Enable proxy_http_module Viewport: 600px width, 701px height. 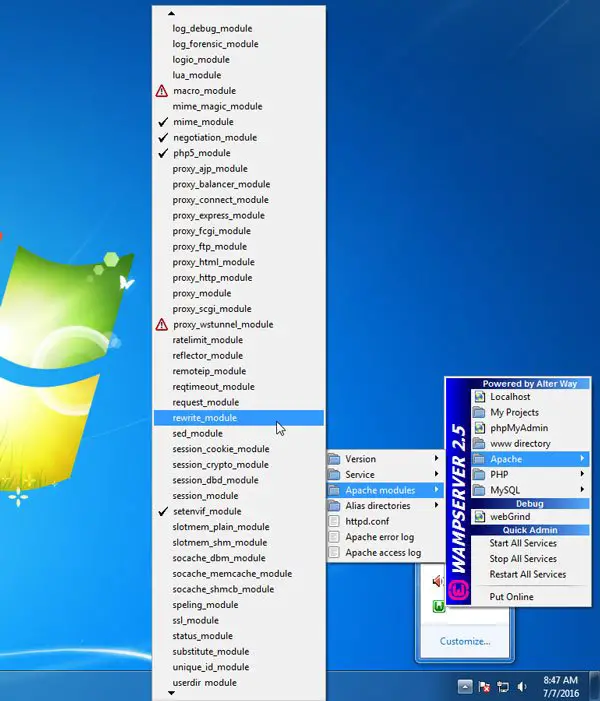coord(238,278)
